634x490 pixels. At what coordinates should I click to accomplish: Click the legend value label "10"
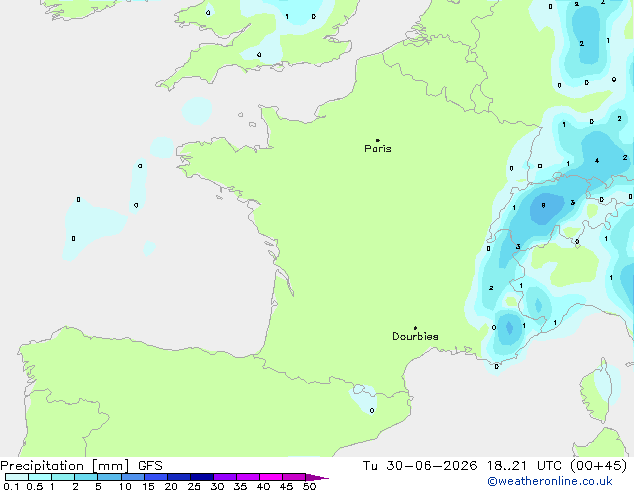pyautogui.click(x=125, y=486)
